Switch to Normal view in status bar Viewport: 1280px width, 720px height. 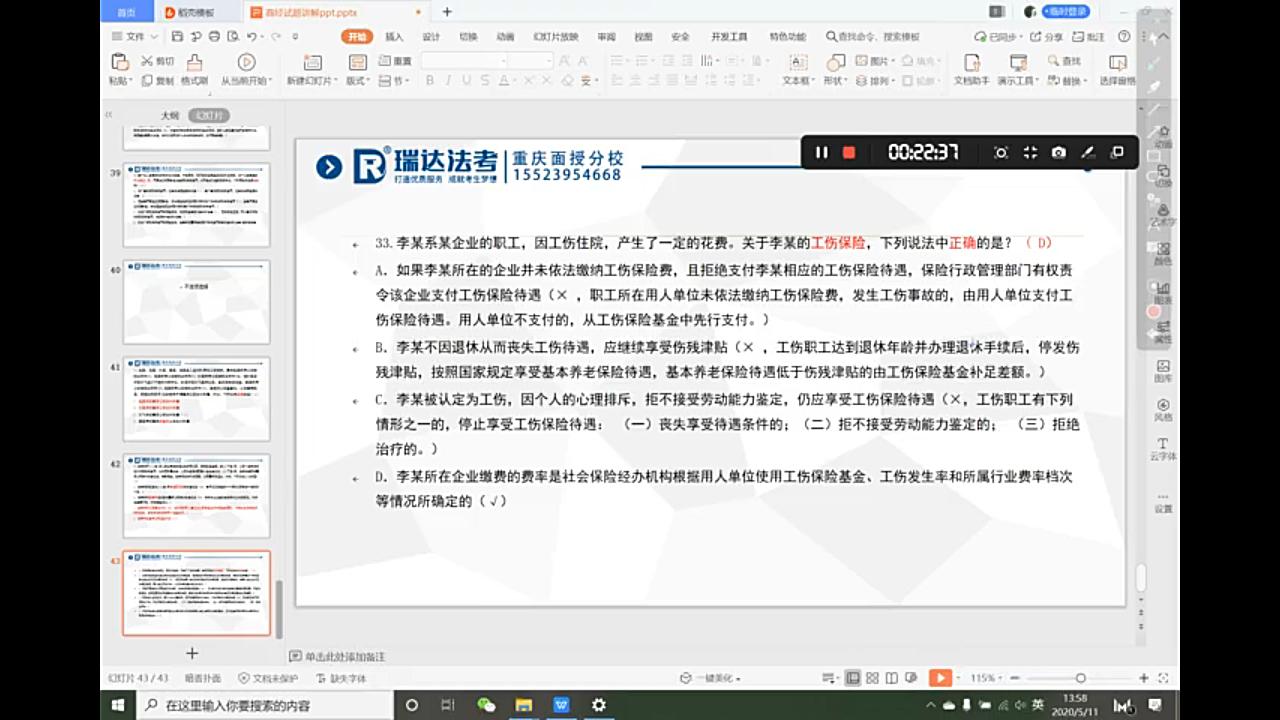click(852, 678)
